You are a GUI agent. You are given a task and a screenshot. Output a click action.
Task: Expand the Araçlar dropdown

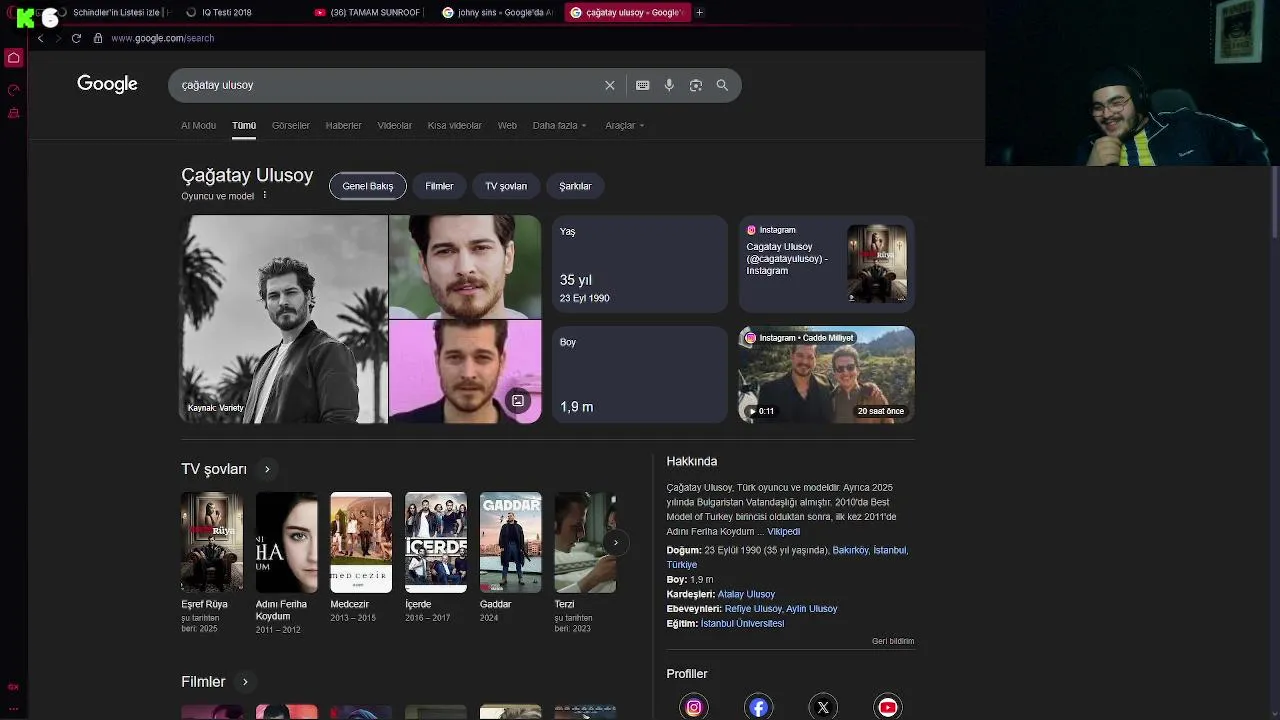(x=624, y=125)
